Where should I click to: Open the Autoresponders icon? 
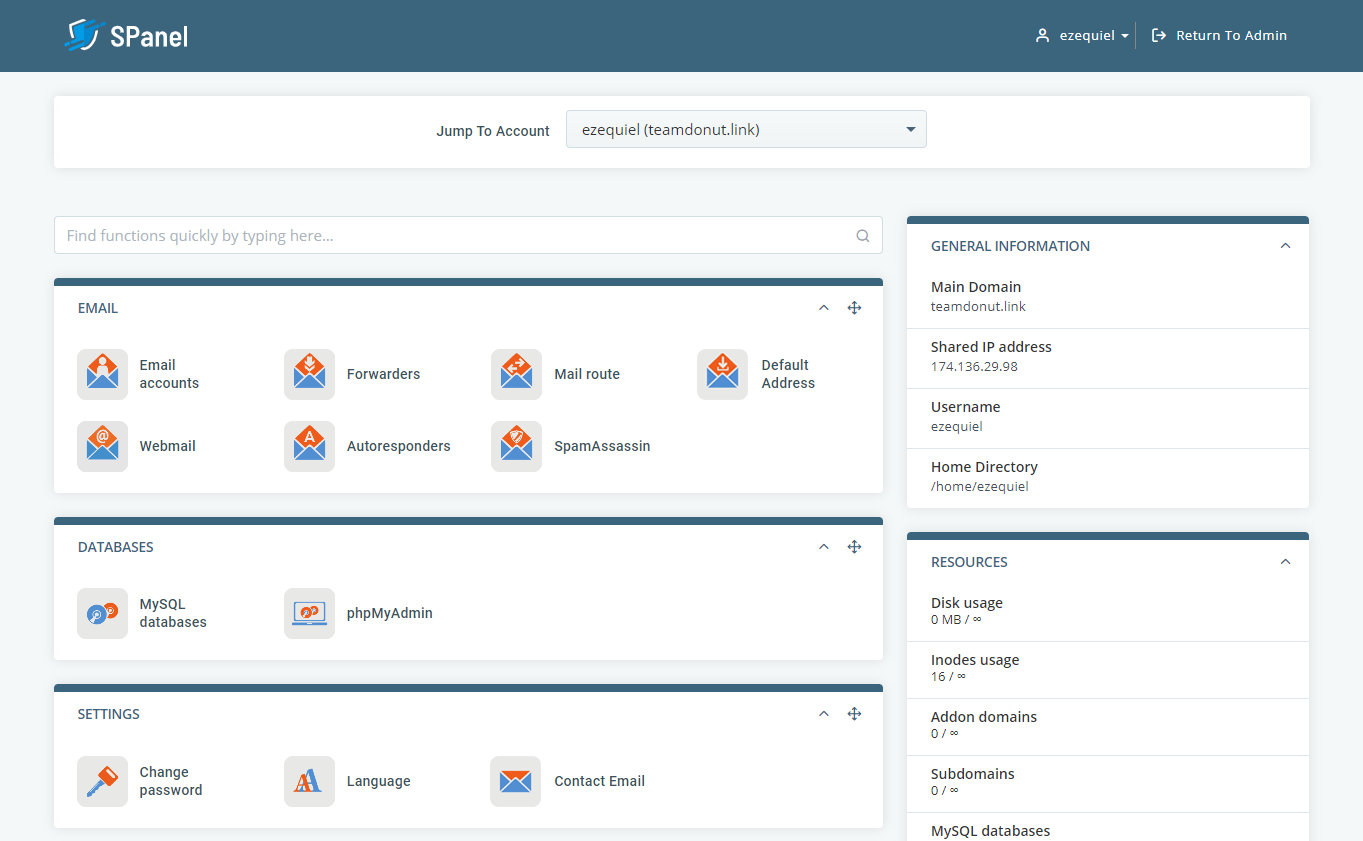(309, 446)
